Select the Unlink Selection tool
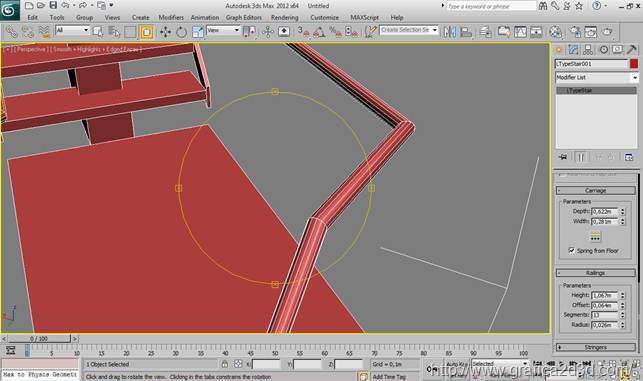 [27, 32]
